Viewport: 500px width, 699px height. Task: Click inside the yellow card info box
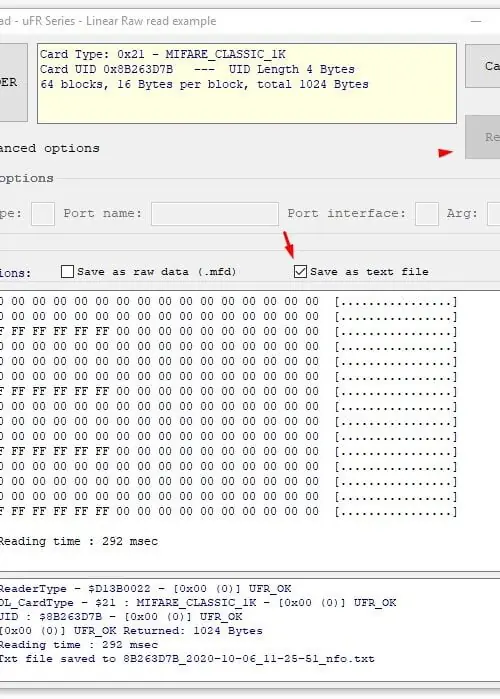[x=247, y=83]
